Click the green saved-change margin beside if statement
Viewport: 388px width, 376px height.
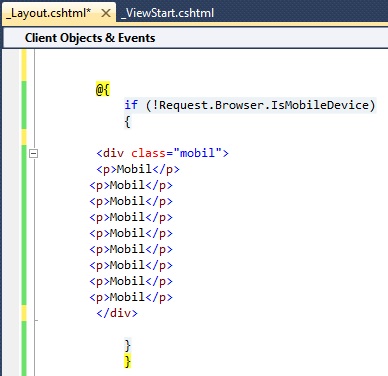(24, 105)
